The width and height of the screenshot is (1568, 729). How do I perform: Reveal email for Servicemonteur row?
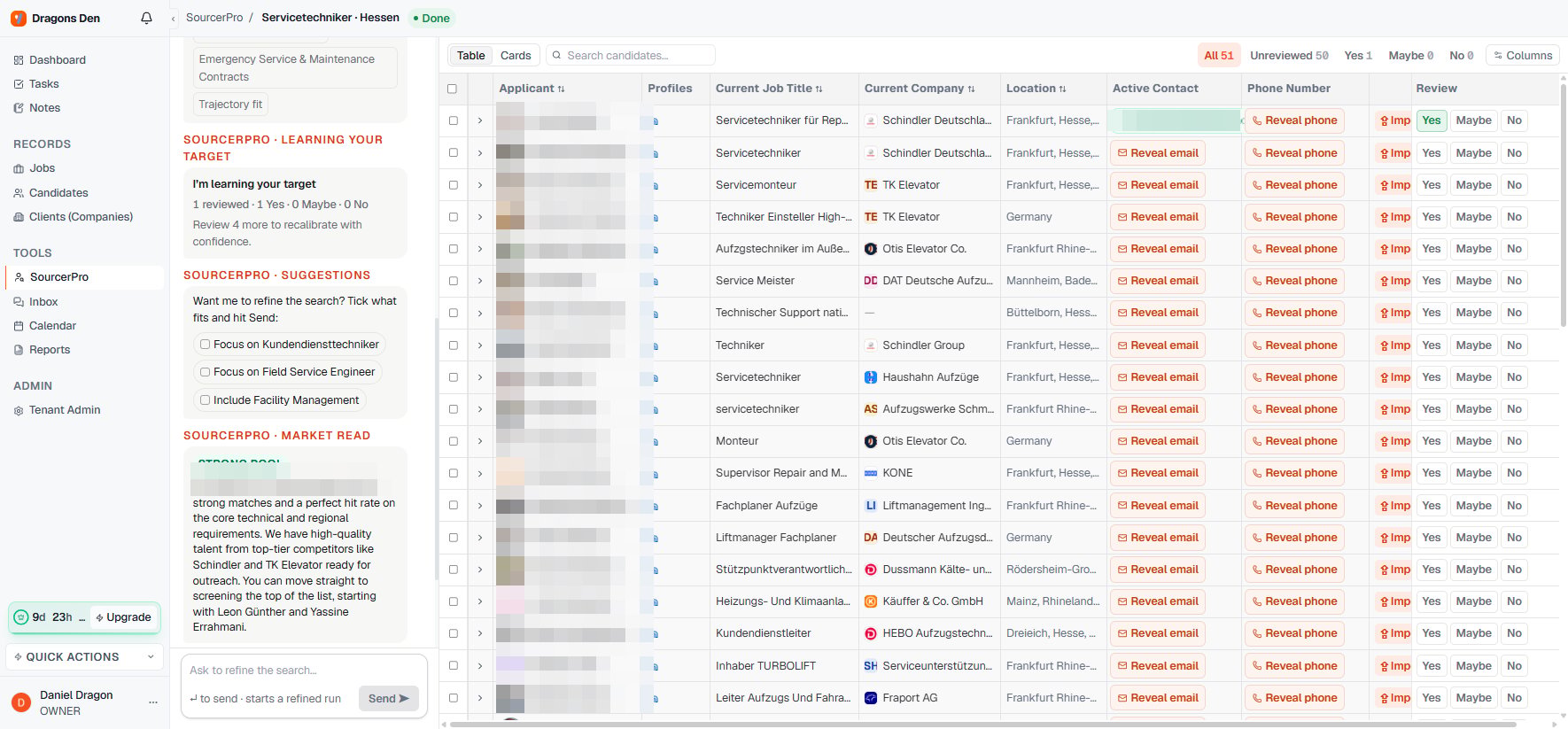tap(1158, 185)
